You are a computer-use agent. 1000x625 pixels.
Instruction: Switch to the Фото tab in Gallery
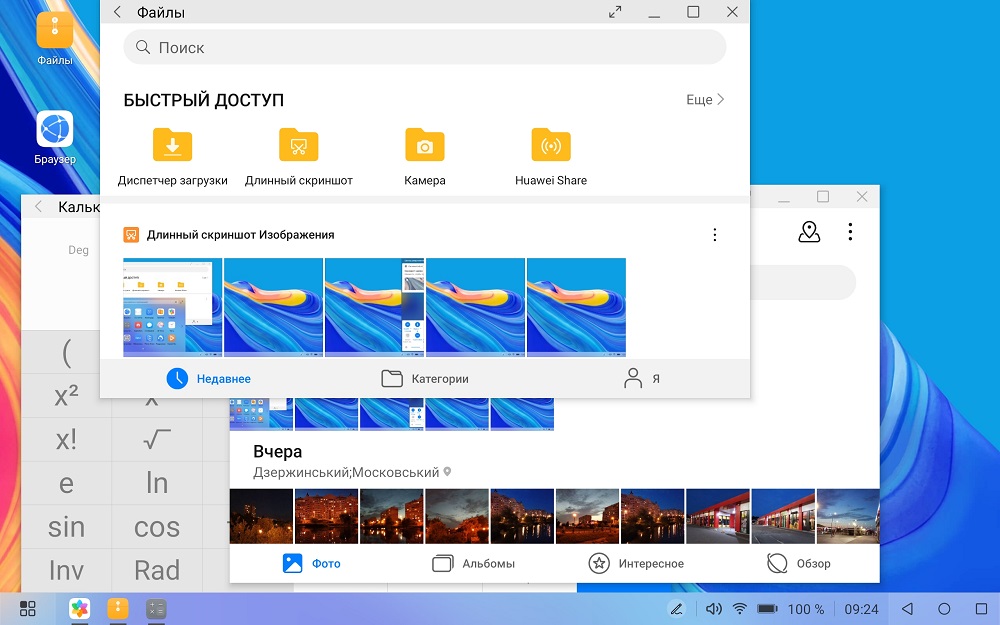311,564
